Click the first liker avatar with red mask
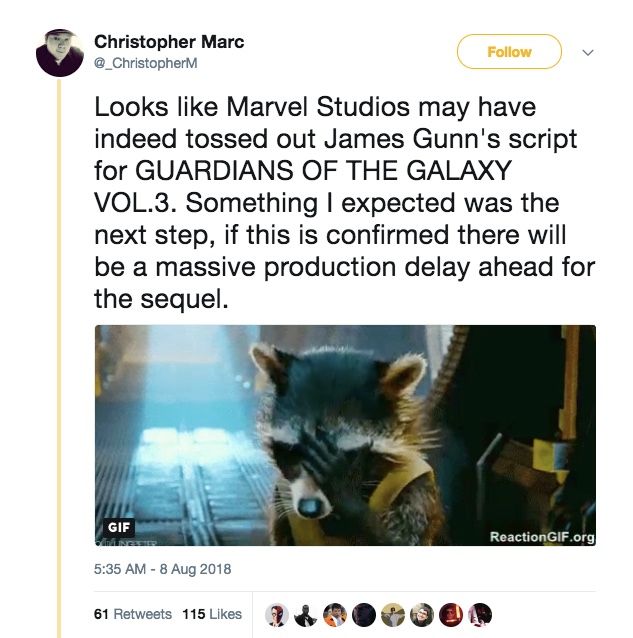 tap(277, 614)
